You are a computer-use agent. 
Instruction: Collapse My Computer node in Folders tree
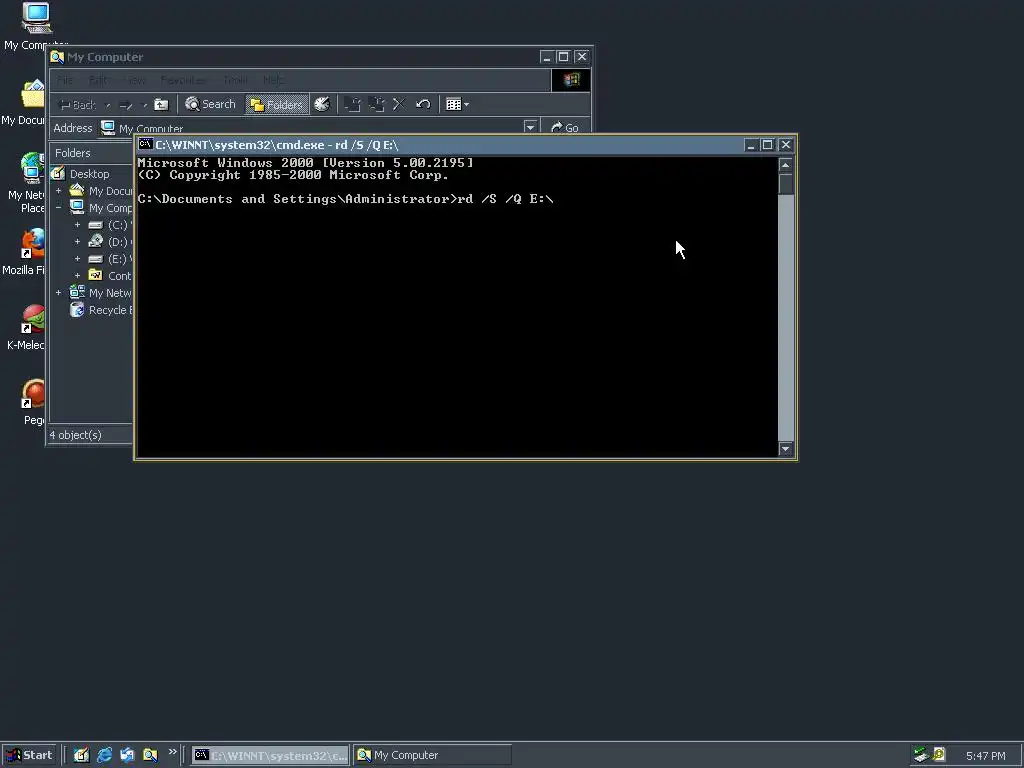click(58, 208)
